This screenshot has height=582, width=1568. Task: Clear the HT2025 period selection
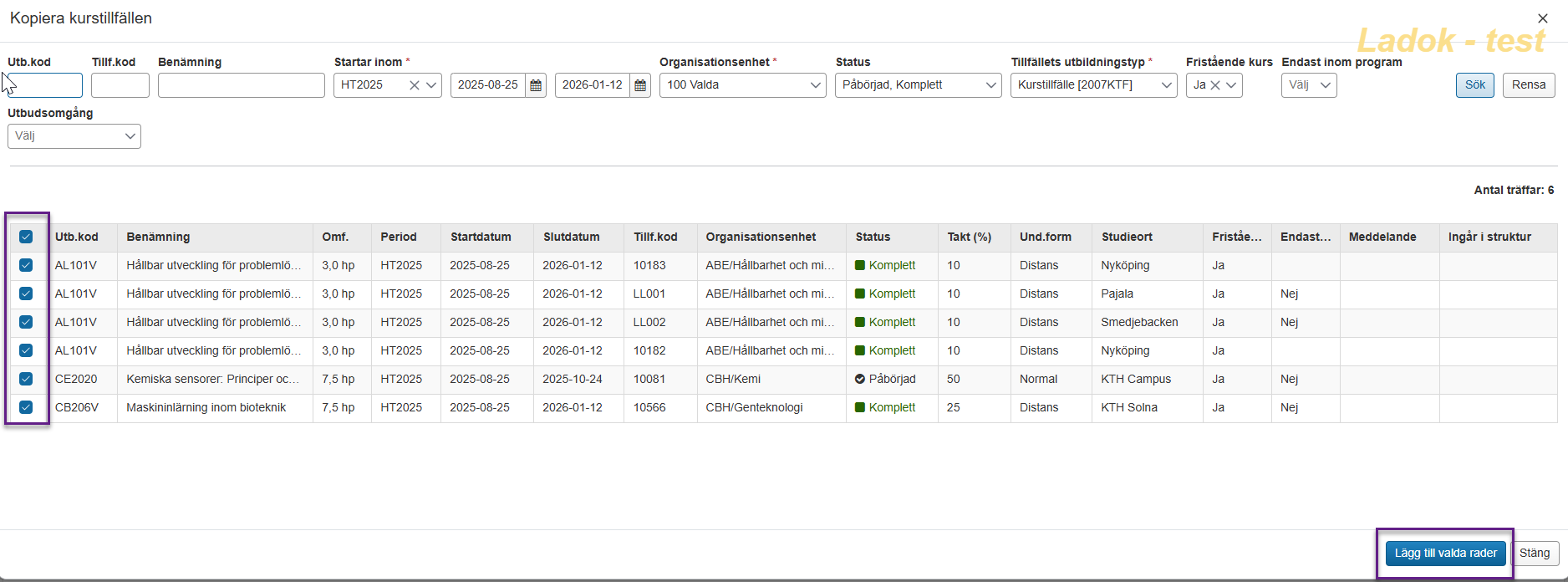tap(414, 85)
